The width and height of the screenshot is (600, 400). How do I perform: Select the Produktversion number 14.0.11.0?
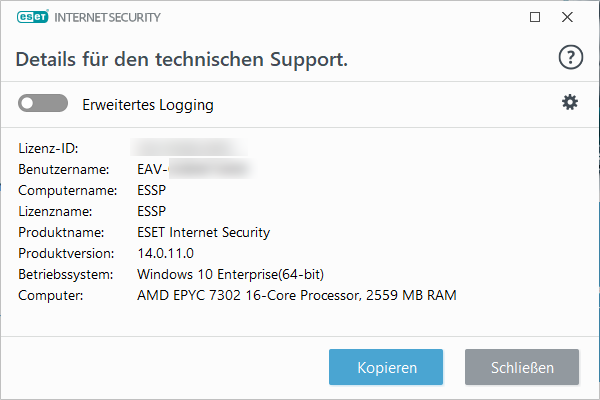[165, 253]
